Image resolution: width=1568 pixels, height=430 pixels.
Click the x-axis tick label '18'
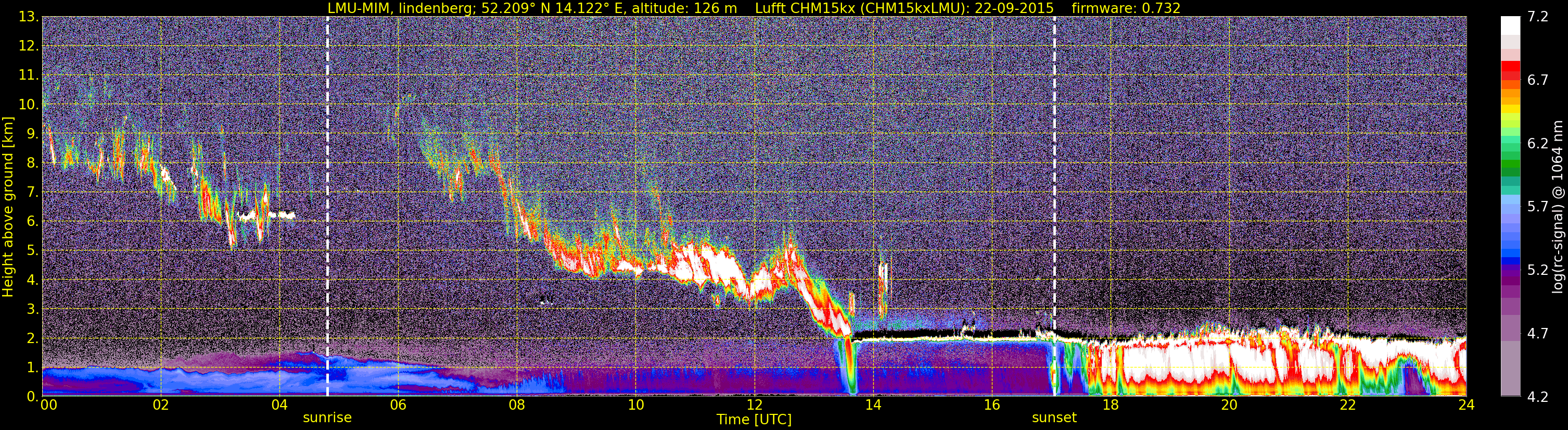click(x=1110, y=405)
